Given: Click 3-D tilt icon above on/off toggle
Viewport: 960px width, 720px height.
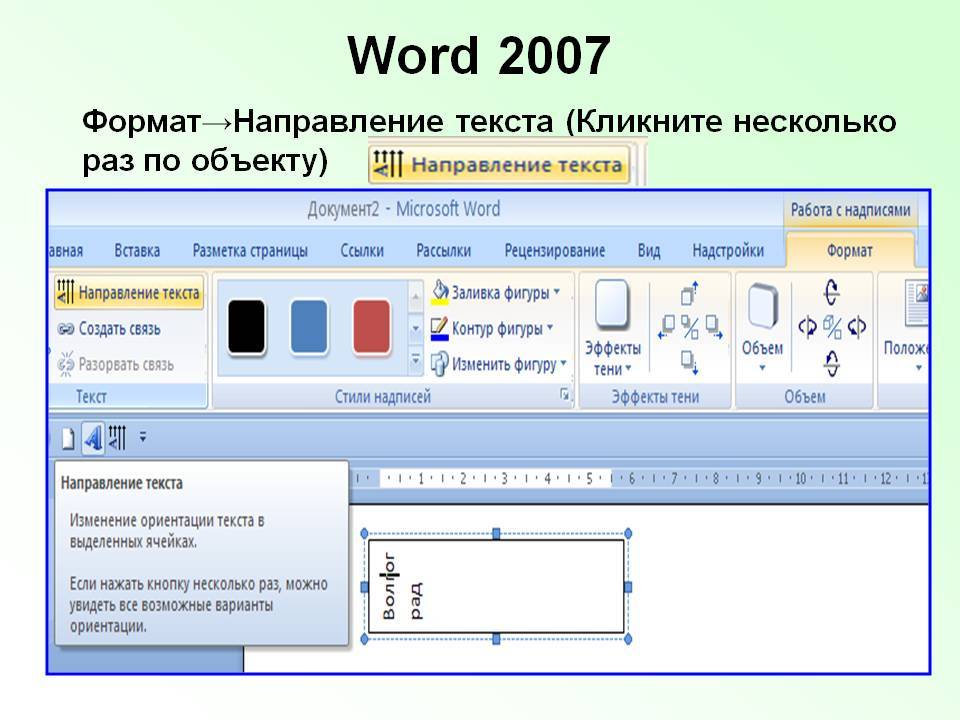Looking at the screenshot, I should pos(831,292).
